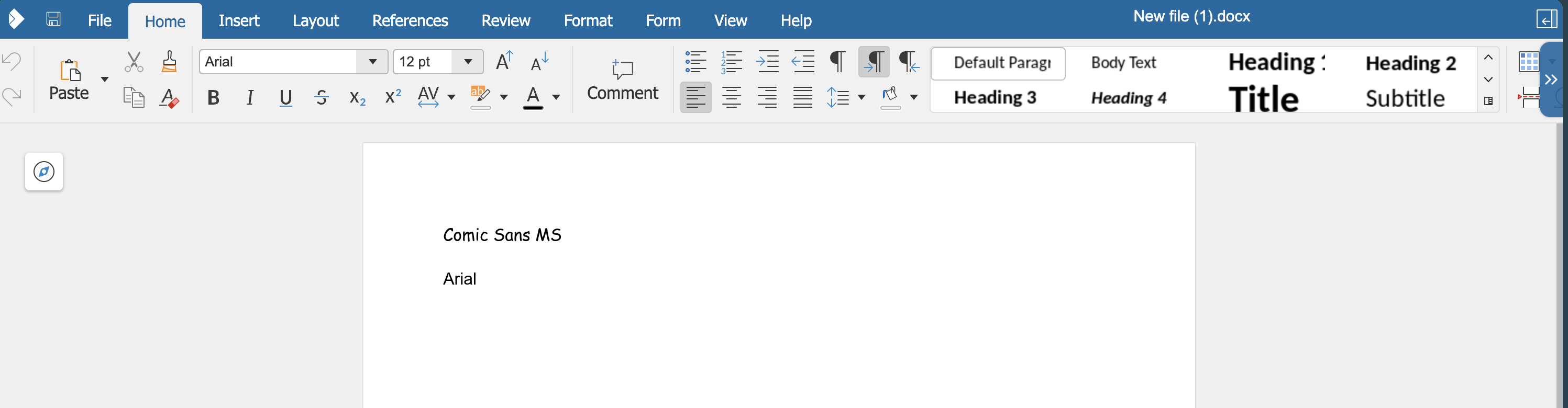Open the File menu
1568x408 pixels.
(99, 21)
